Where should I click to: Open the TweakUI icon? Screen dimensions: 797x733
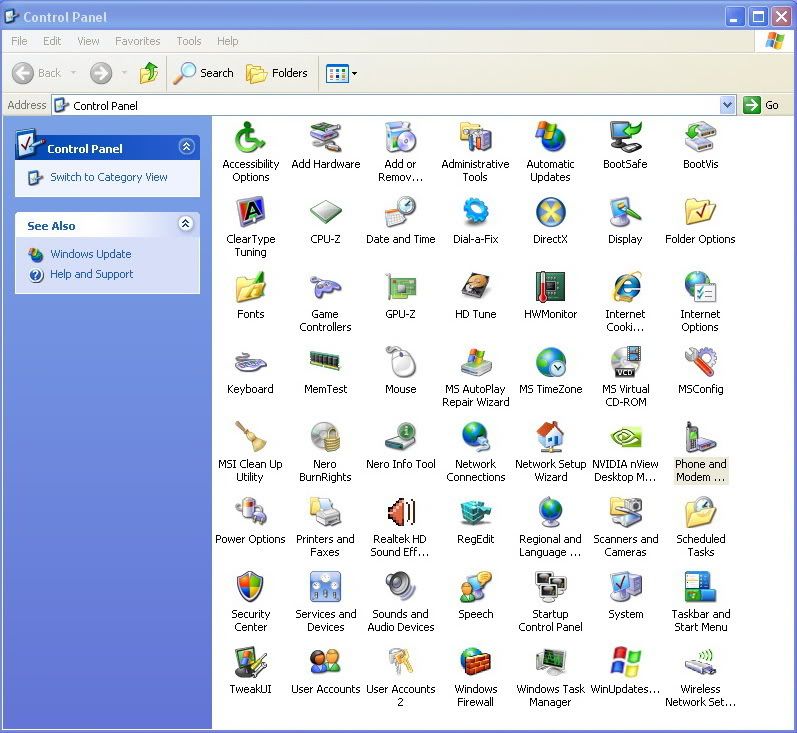point(250,662)
